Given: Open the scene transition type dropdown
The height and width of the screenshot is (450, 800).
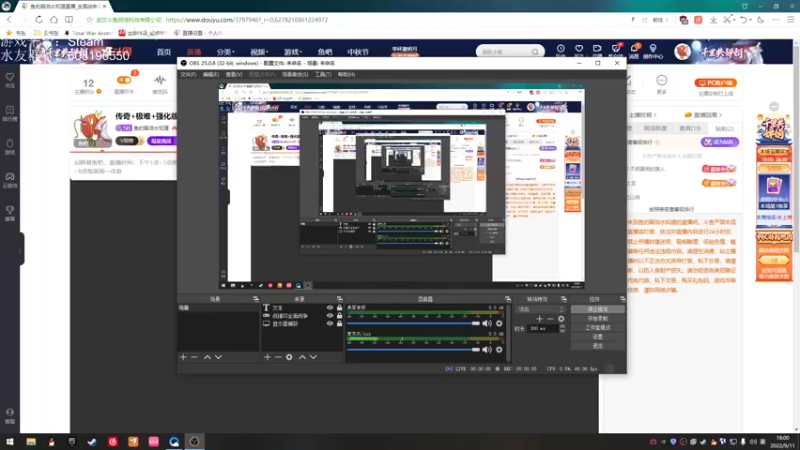Looking at the screenshot, I should point(541,309).
